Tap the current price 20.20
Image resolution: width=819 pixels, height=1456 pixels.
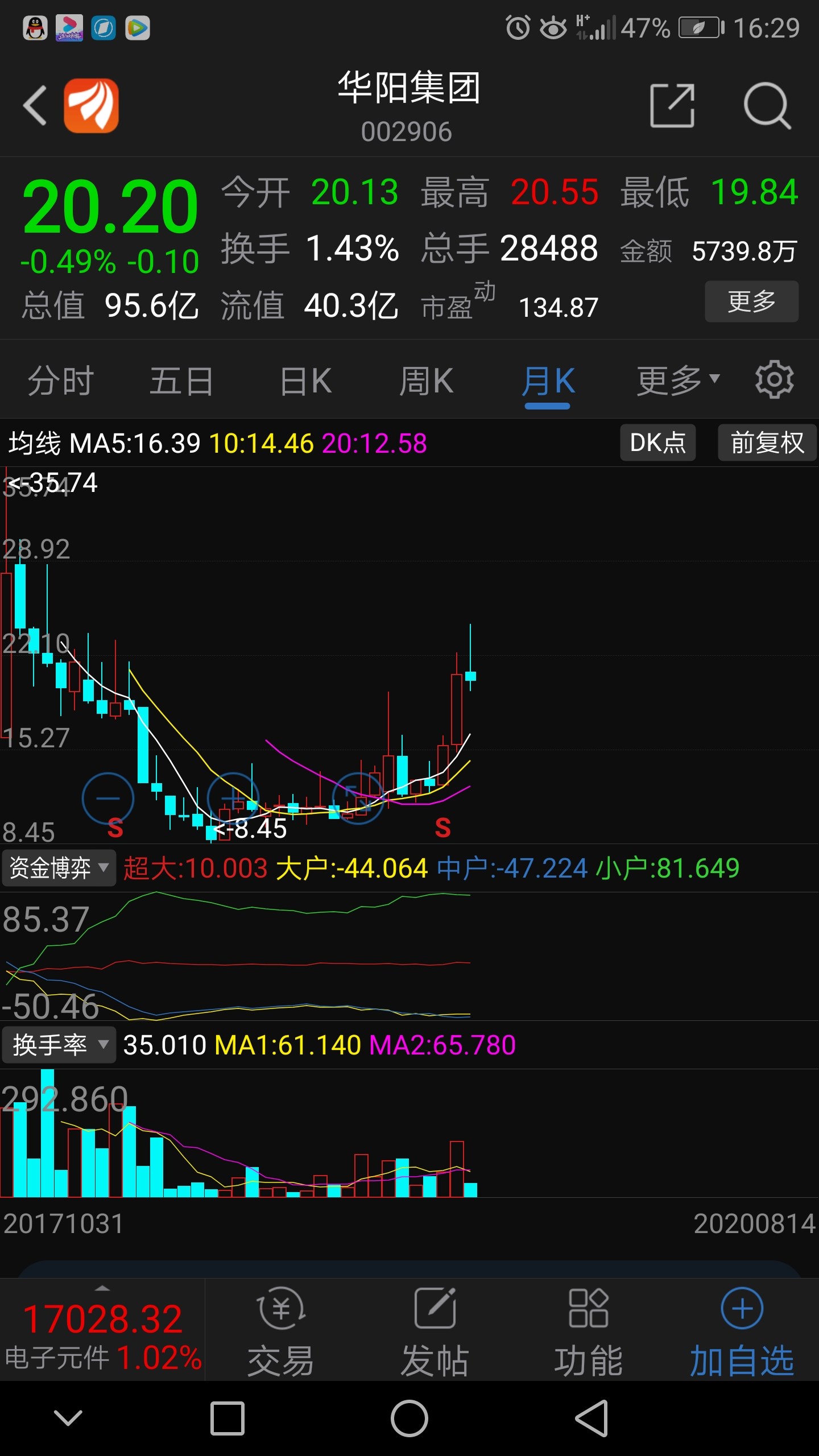[110, 206]
